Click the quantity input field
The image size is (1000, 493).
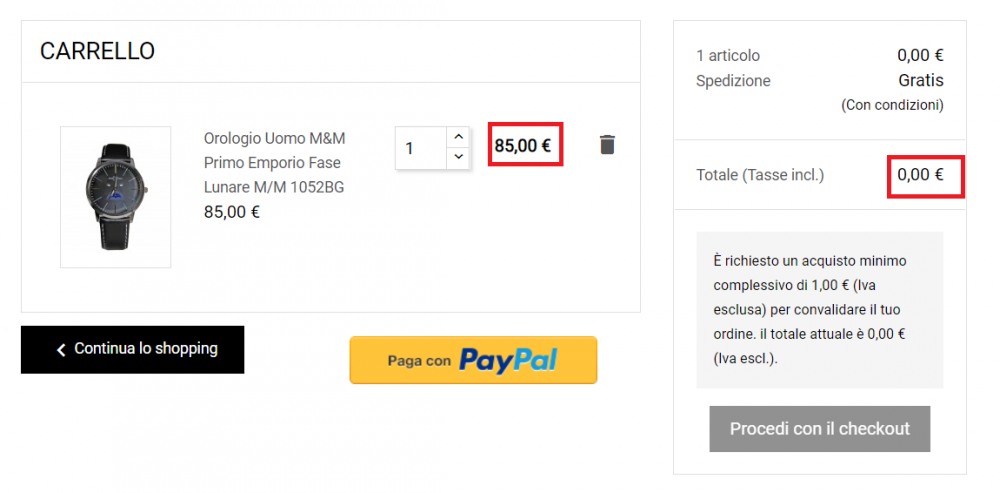pos(420,148)
